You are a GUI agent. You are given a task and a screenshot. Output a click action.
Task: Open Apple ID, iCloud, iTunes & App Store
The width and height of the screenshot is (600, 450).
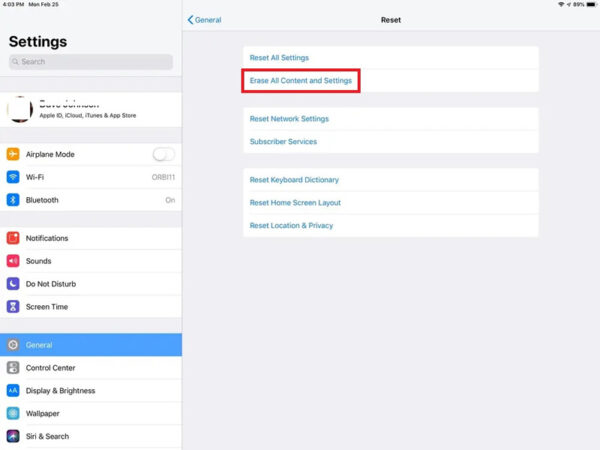pos(91,109)
